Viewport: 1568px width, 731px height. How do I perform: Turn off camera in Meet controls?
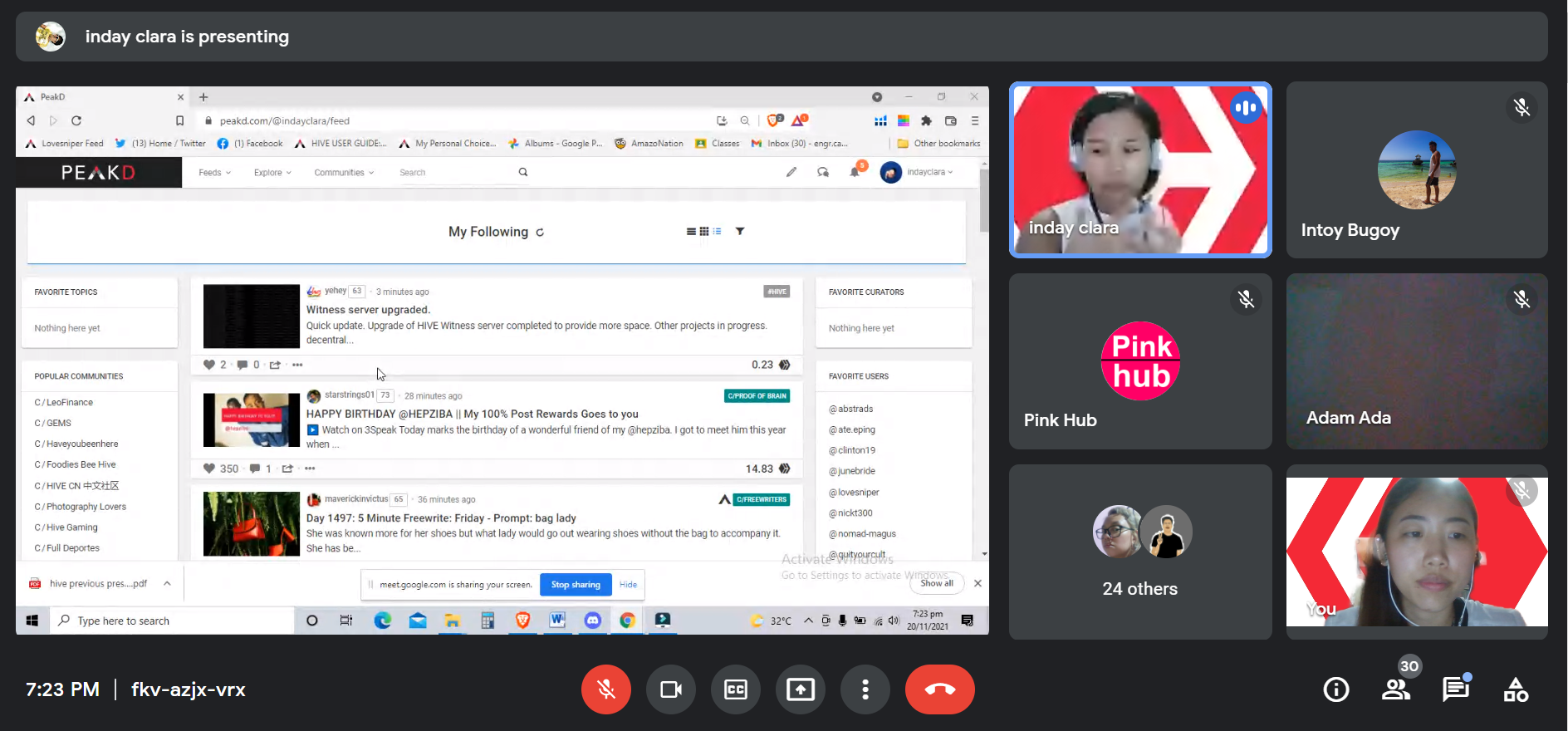pyautogui.click(x=671, y=689)
